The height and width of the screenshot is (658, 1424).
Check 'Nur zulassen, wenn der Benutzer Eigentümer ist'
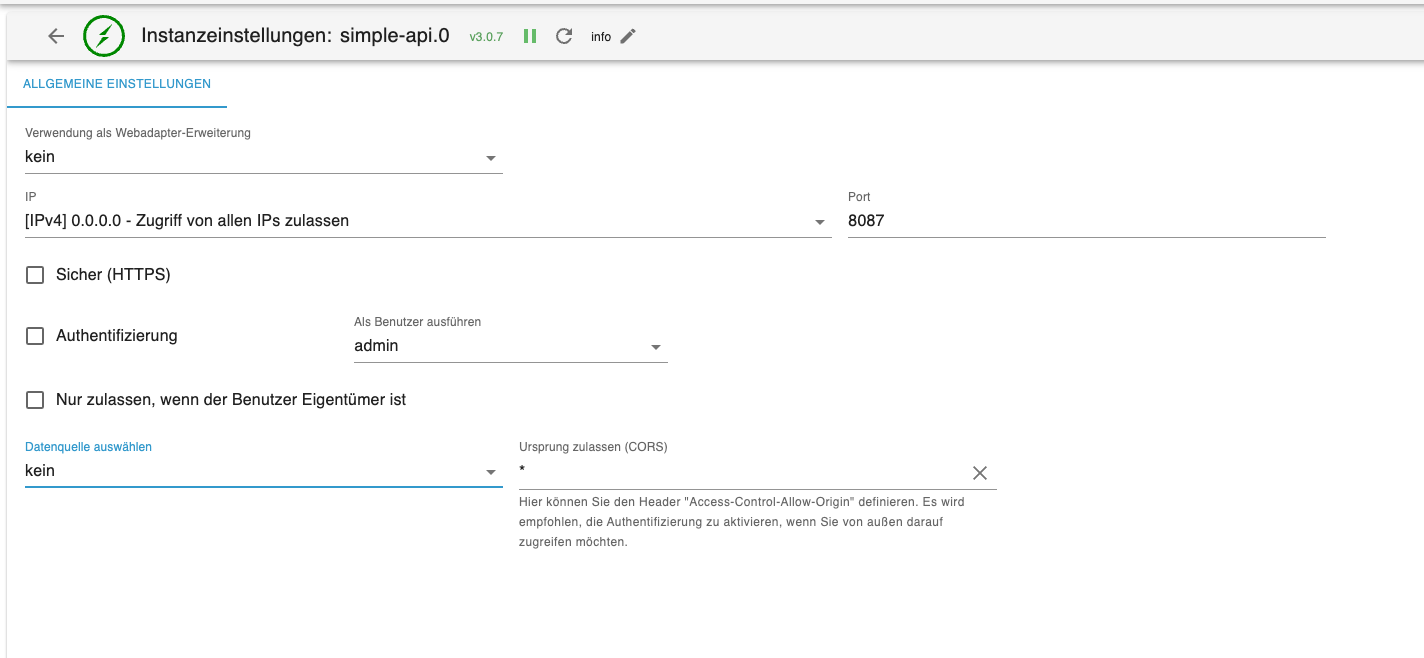tap(35, 400)
